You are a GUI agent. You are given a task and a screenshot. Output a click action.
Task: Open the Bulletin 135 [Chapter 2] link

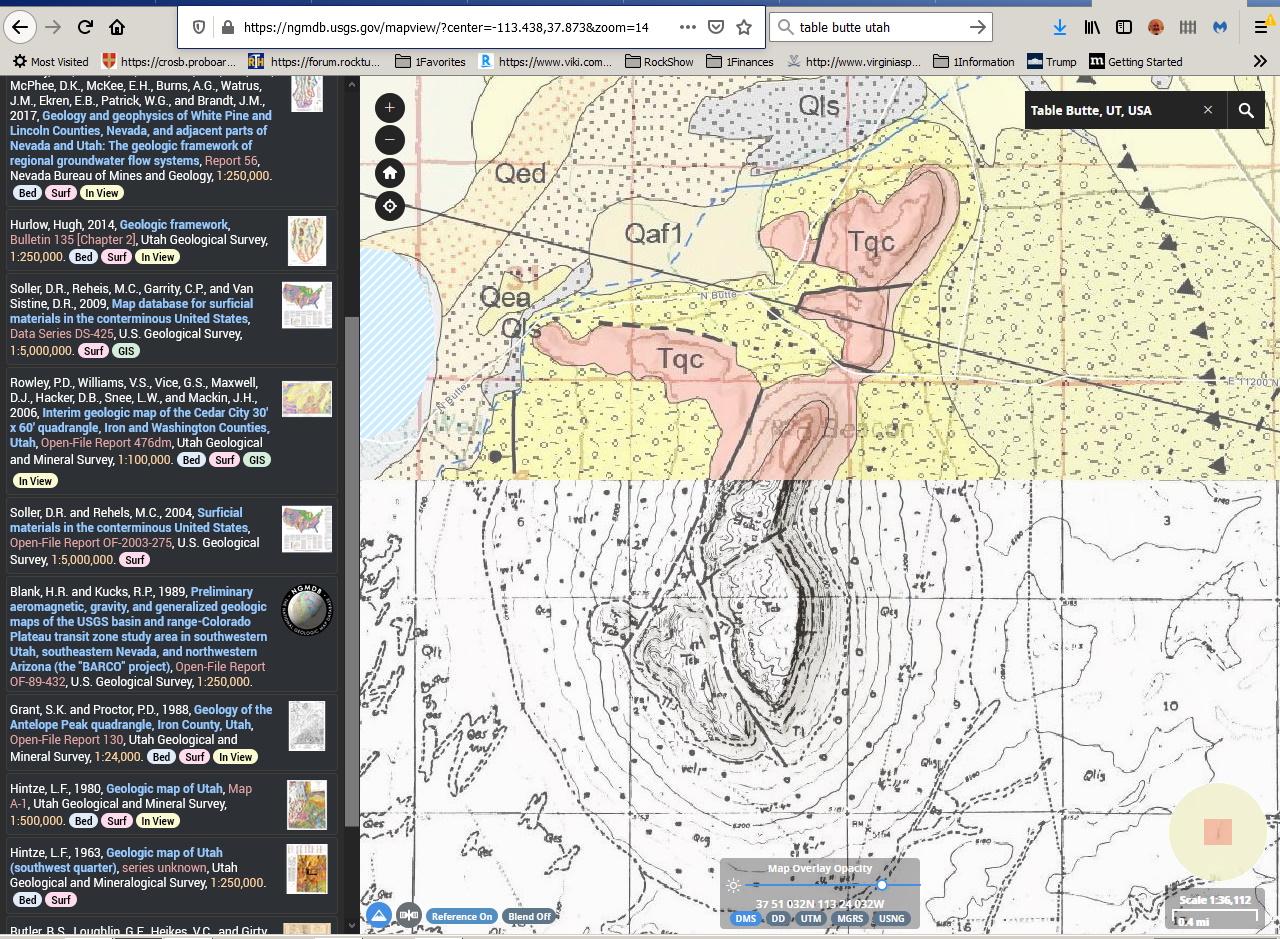pyautogui.click(x=73, y=240)
